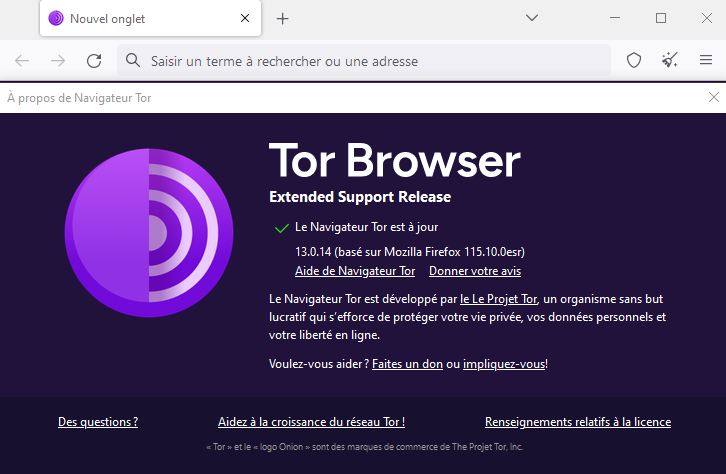The width and height of the screenshot is (726, 474).
Task: Open the Aide de Navigateur Tor link
Action: [x=355, y=271]
